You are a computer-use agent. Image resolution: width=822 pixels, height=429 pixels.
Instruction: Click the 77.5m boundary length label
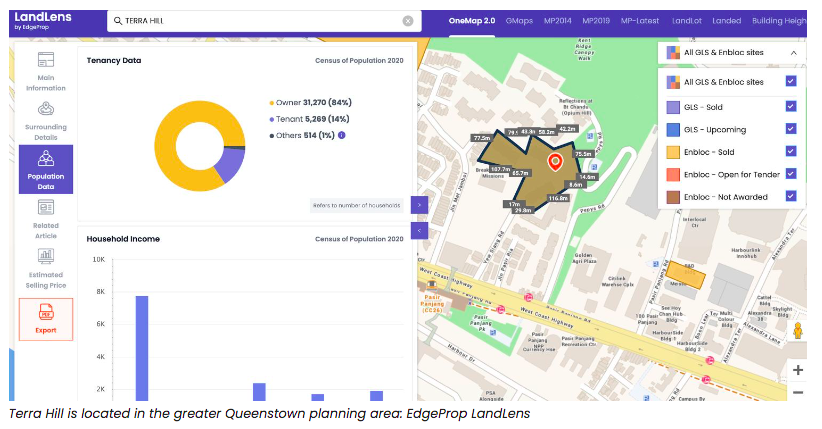click(482, 138)
